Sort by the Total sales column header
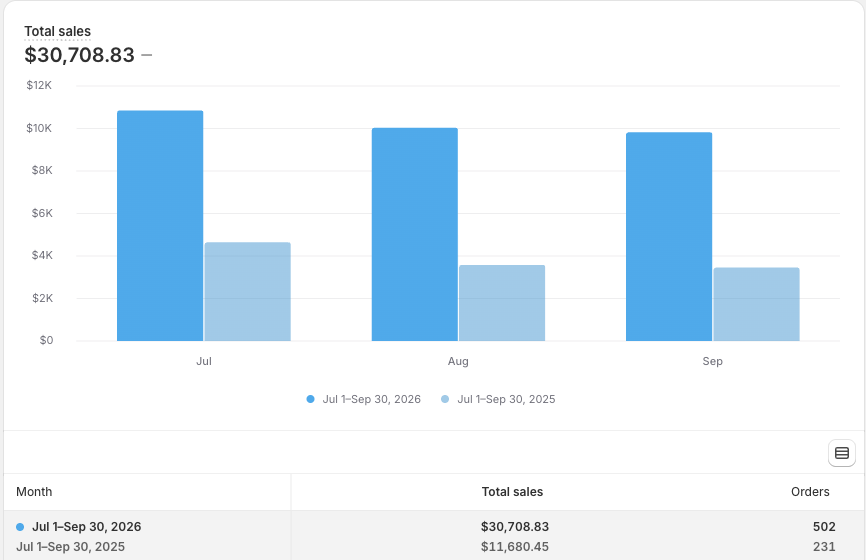 click(512, 492)
